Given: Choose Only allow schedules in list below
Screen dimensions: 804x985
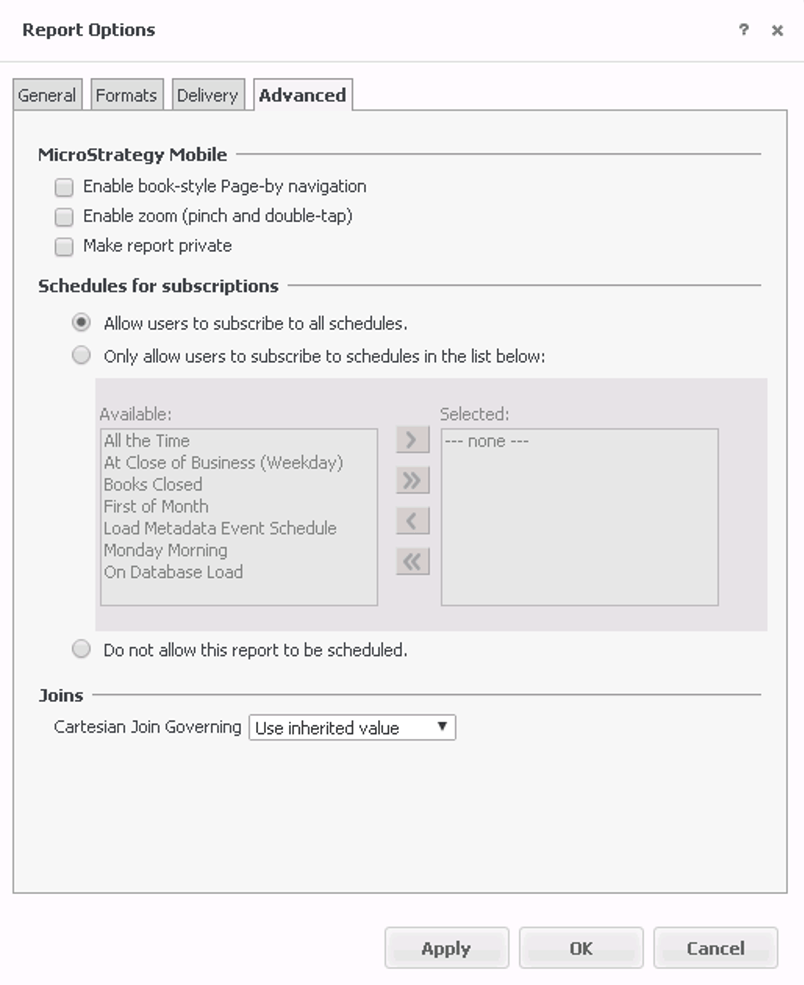Looking at the screenshot, I should tap(81, 355).
